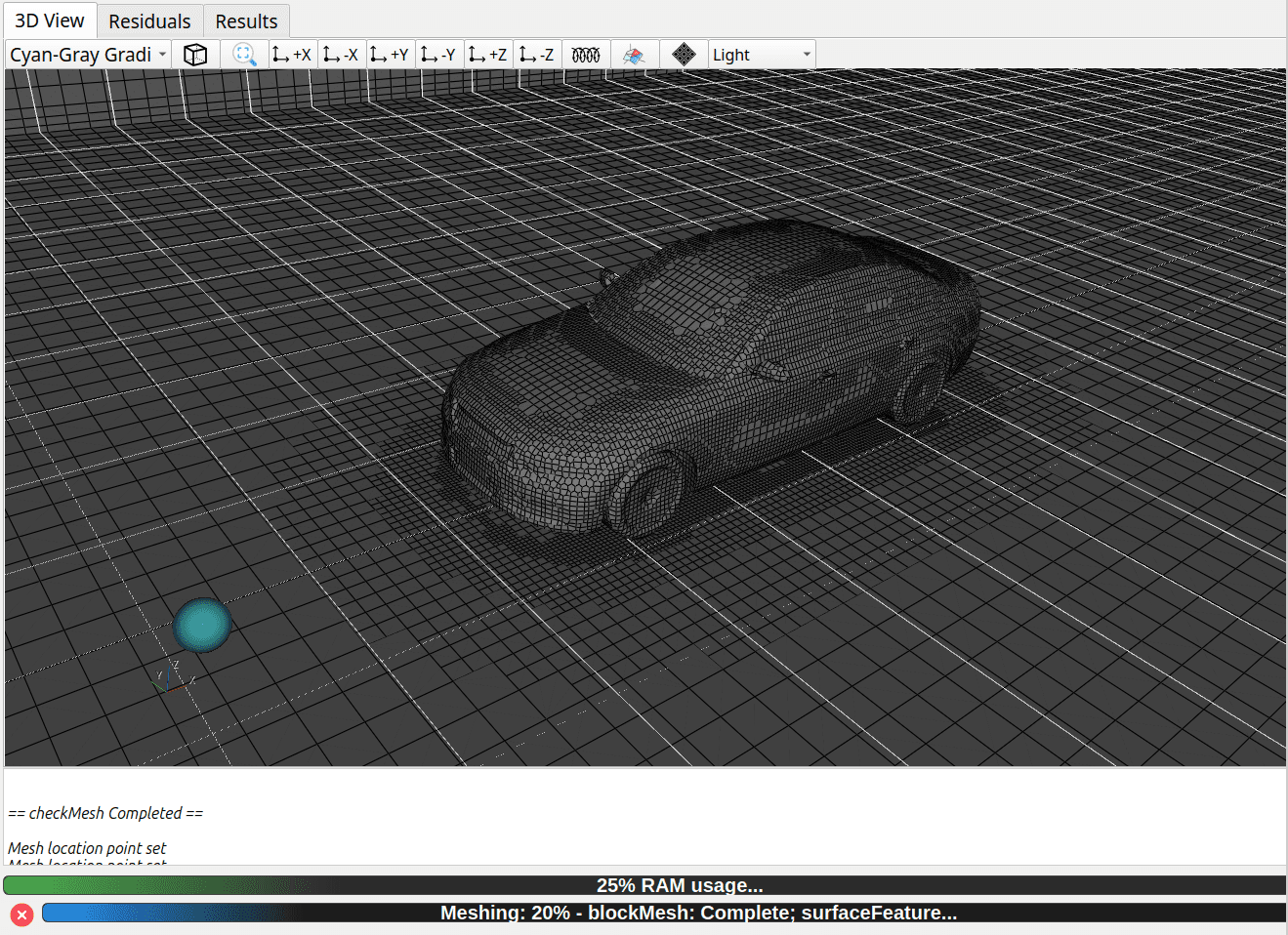The width and height of the screenshot is (1288, 935).
Task: Set view direction to -Y
Action: pos(438,55)
